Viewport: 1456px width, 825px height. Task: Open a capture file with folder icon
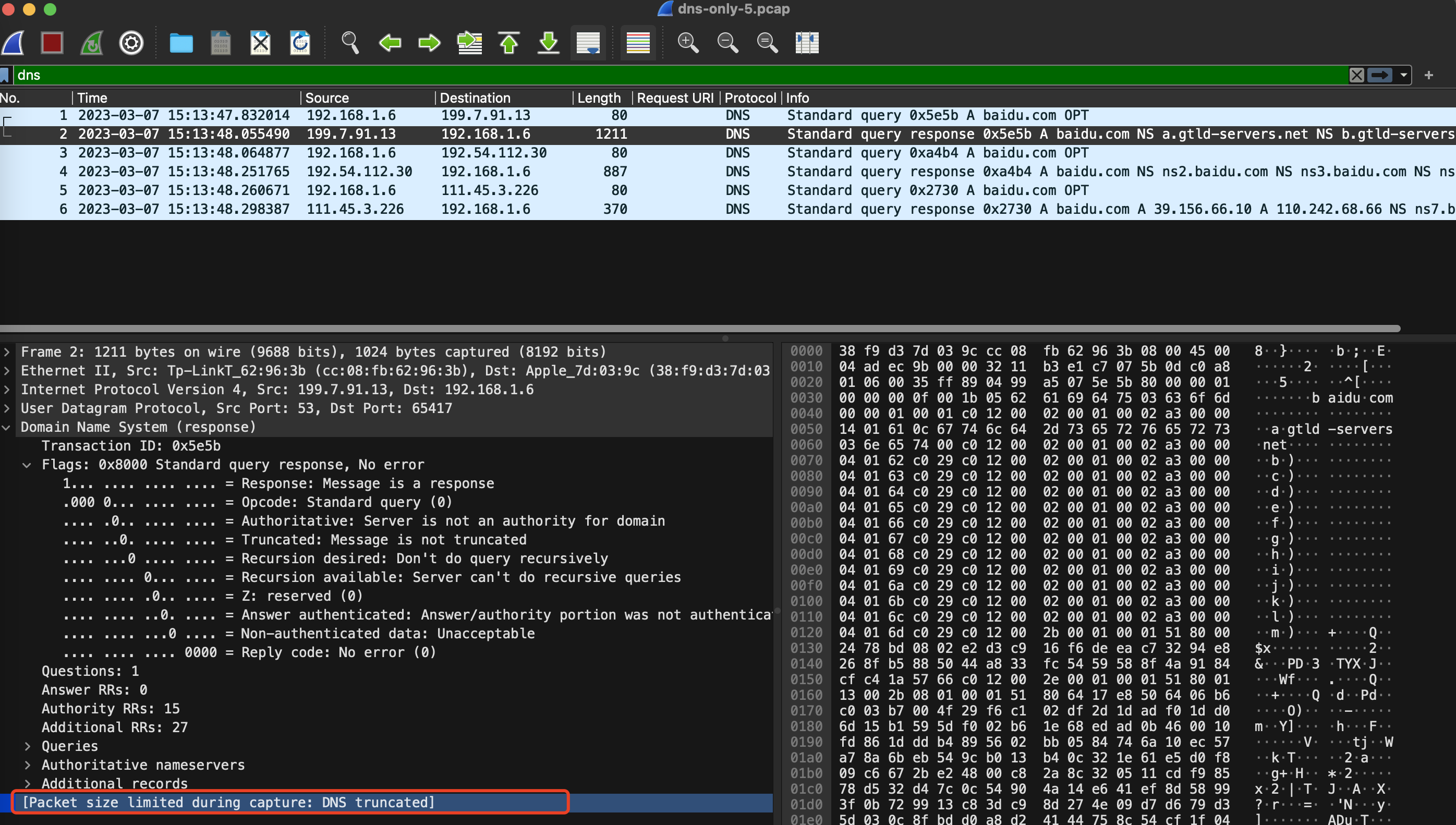(181, 42)
